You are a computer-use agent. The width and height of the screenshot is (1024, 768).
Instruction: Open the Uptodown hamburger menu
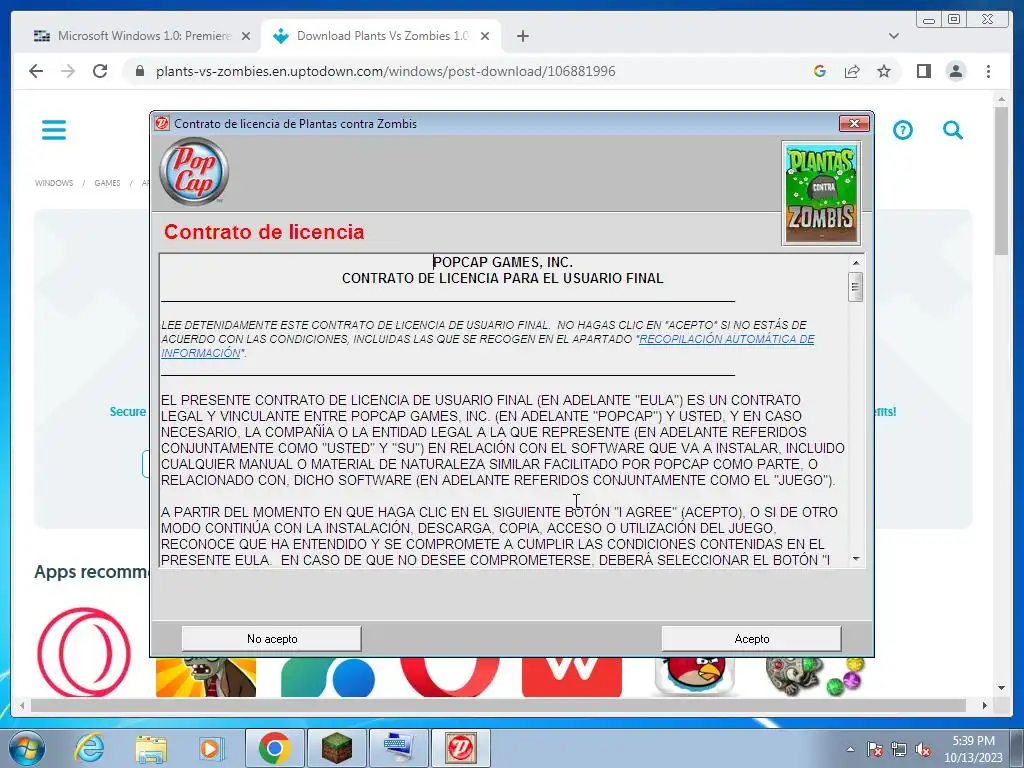[54, 130]
